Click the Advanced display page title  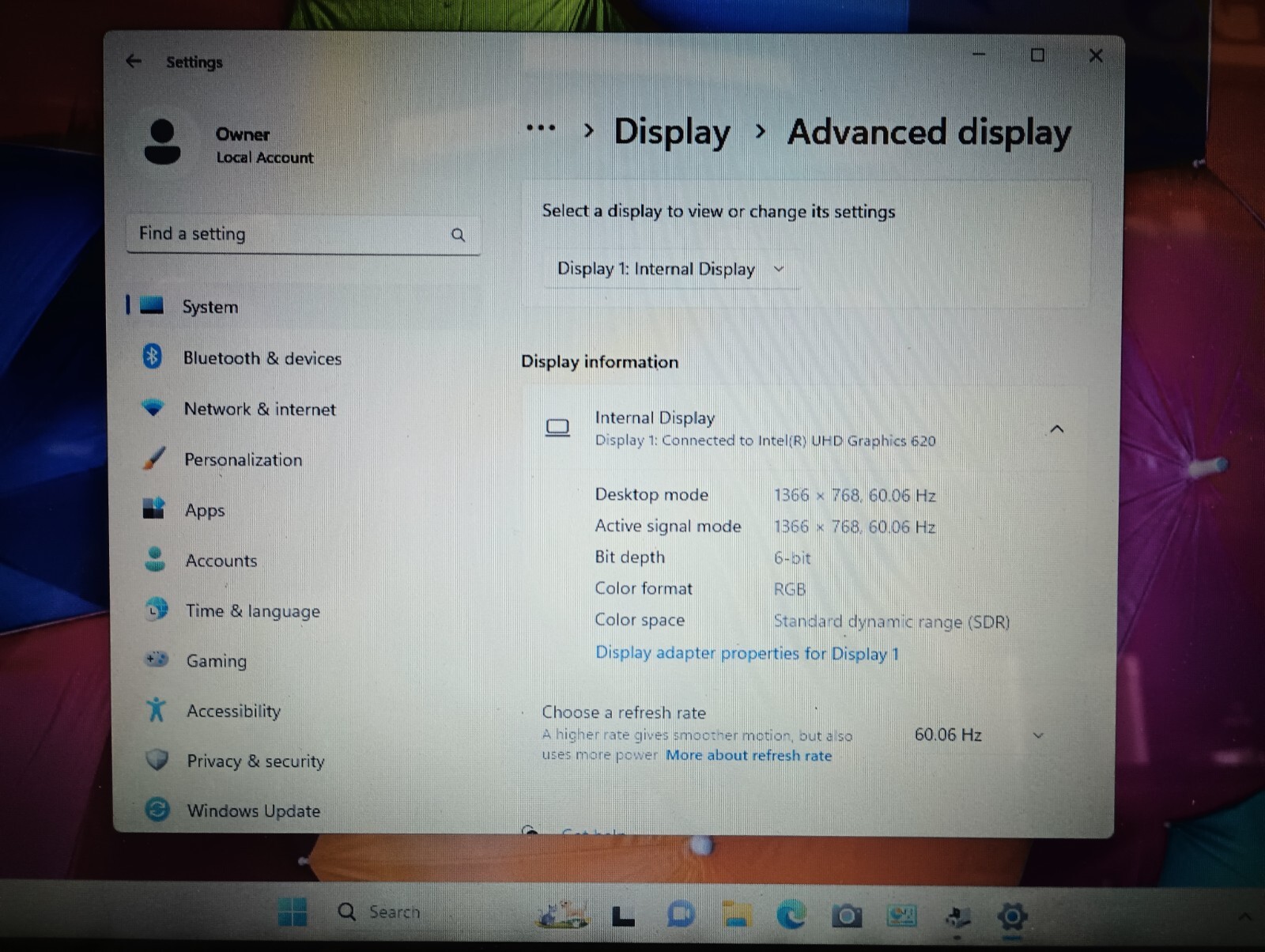[x=929, y=132]
